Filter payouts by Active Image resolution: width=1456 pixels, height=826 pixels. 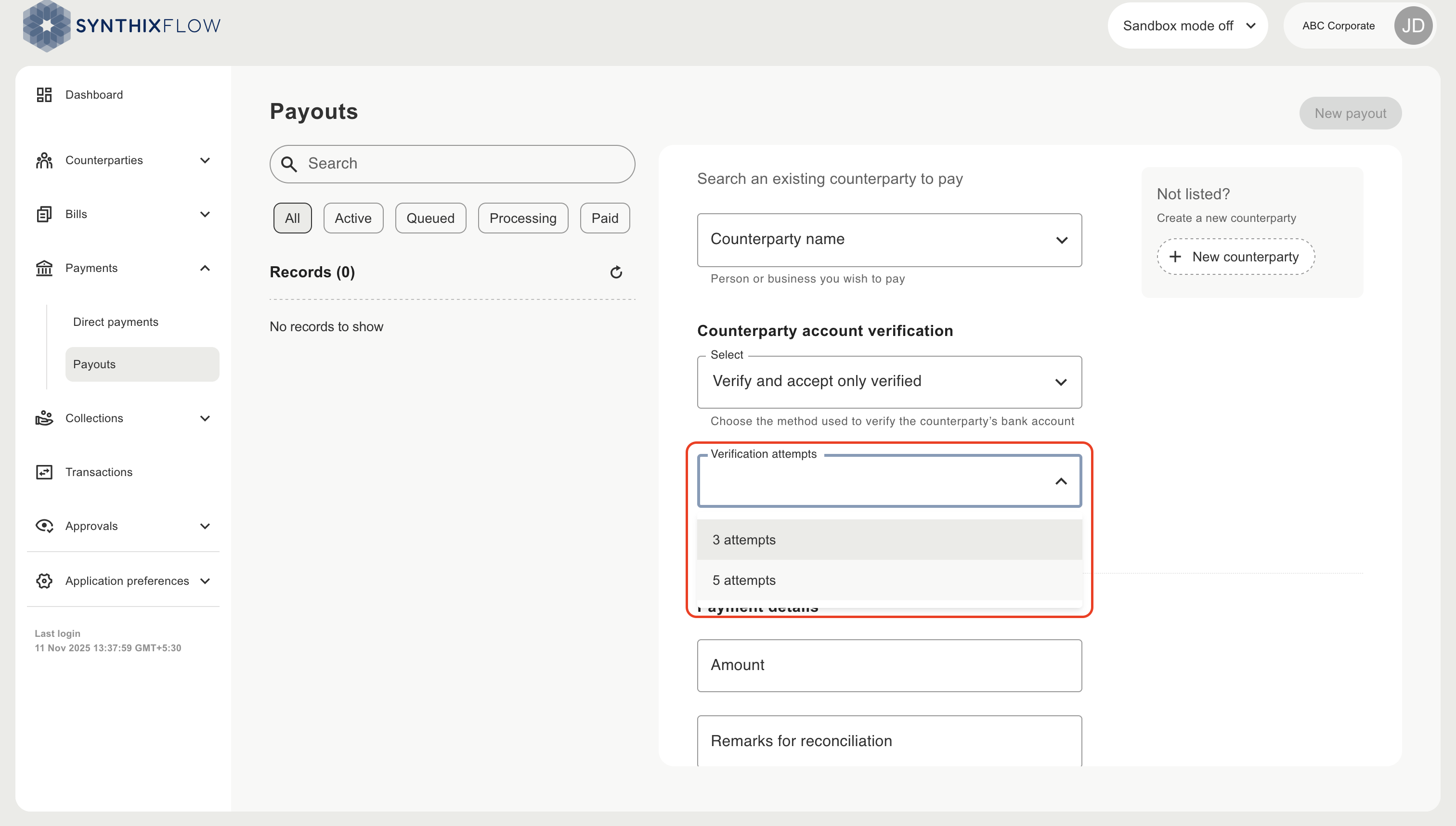click(x=353, y=218)
